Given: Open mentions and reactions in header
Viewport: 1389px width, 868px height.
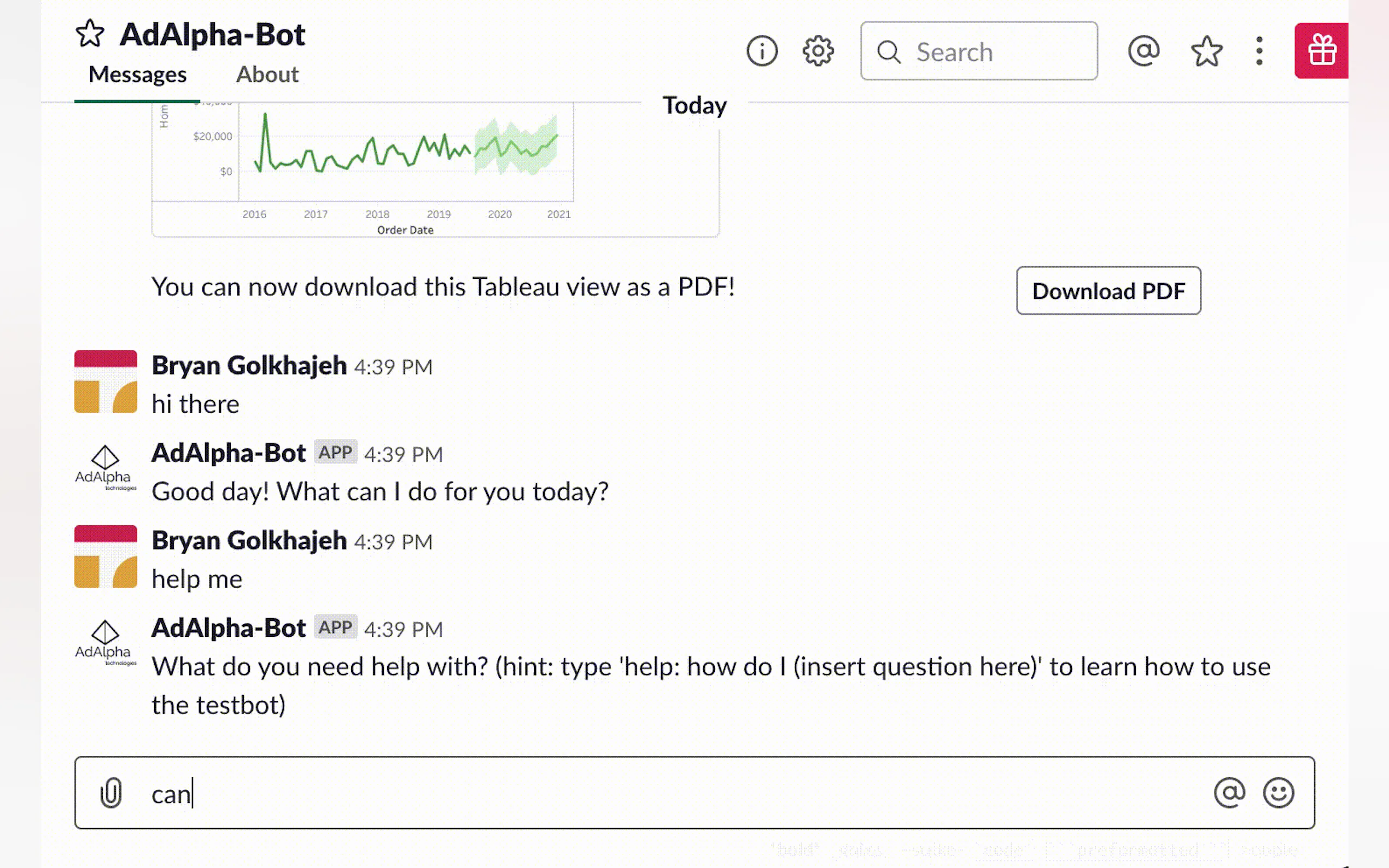Looking at the screenshot, I should click(1143, 51).
